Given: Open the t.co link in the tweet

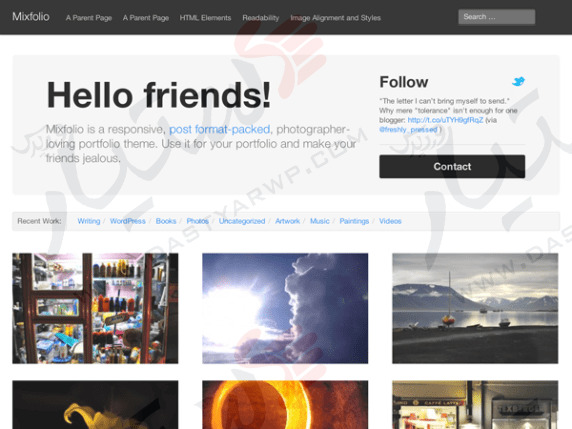Looking at the screenshot, I should tap(445, 120).
